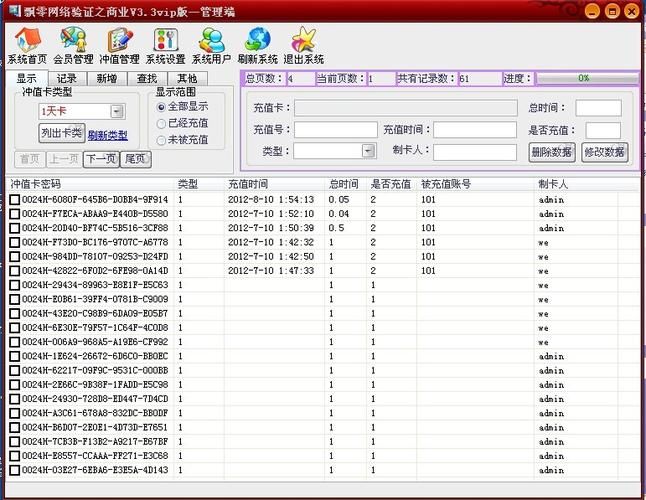Viewport: 646px width, 500px height.
Task: Click the 修改数据 button
Action: tap(604, 152)
